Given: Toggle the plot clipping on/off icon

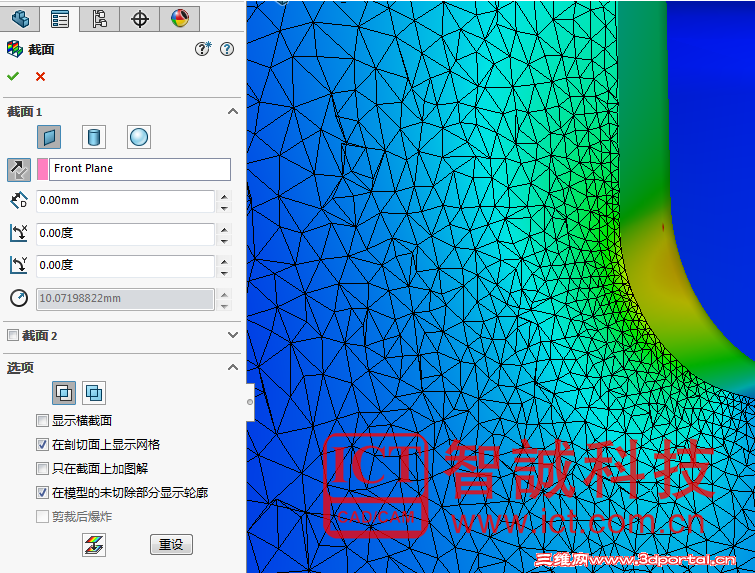Looking at the screenshot, I should tap(94, 545).
